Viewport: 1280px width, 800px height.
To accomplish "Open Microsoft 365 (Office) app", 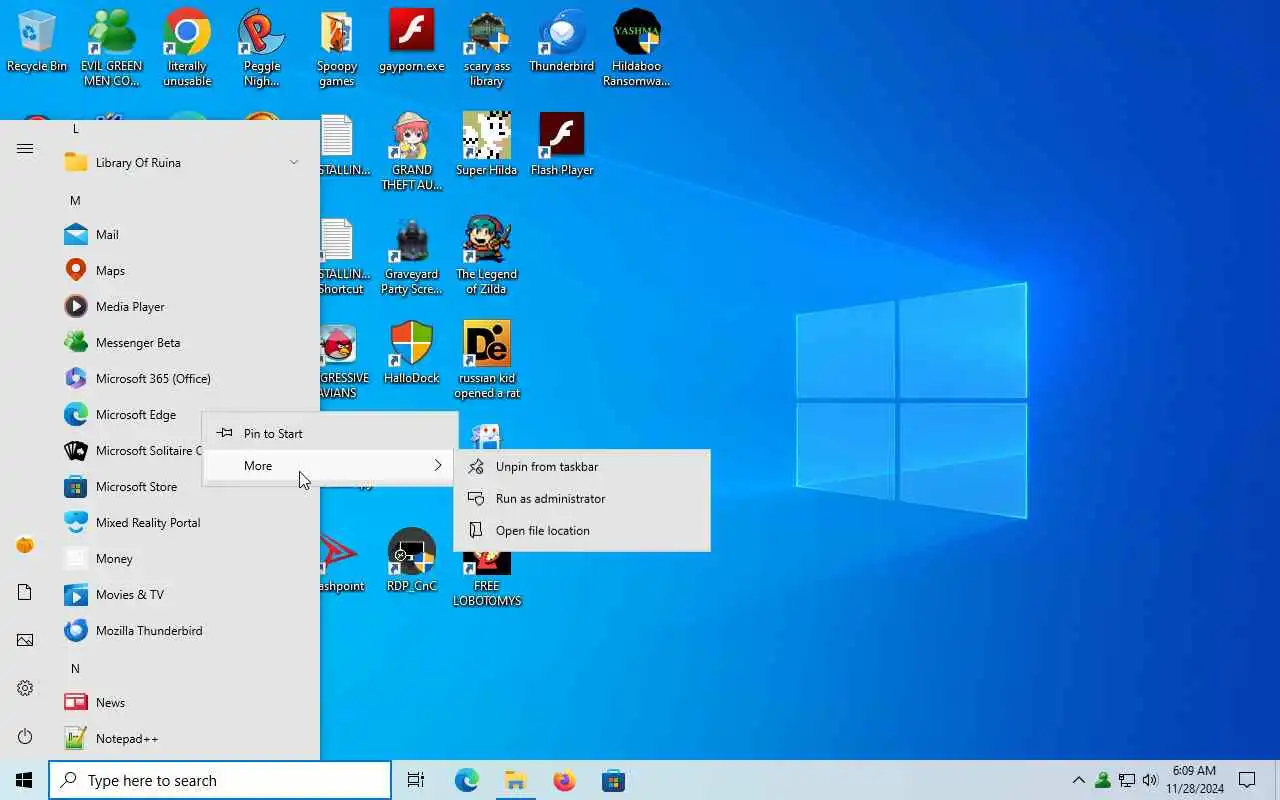I will (x=184, y=378).
